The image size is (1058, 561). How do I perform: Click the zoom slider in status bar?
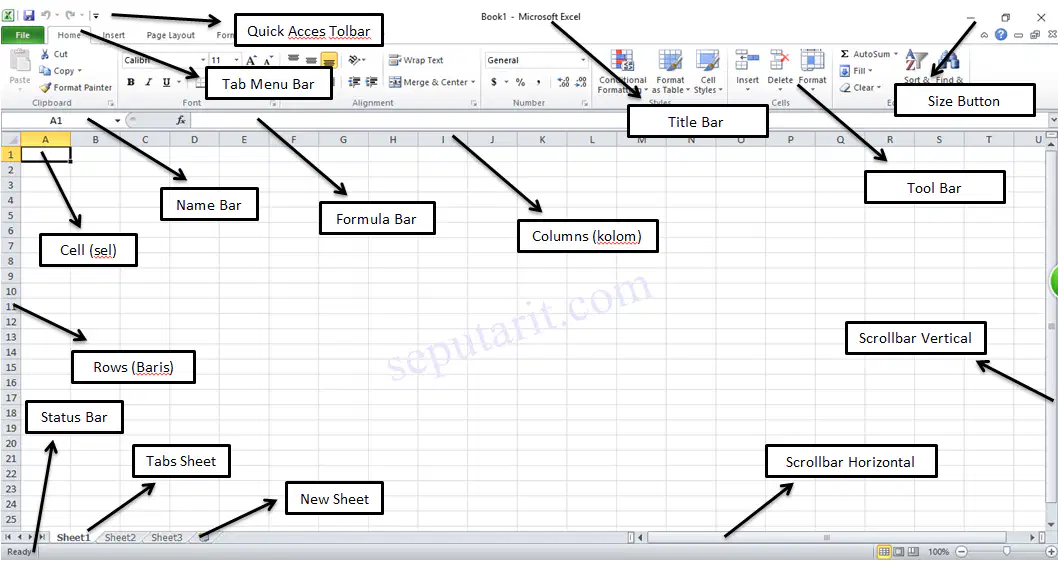(x=1005, y=552)
